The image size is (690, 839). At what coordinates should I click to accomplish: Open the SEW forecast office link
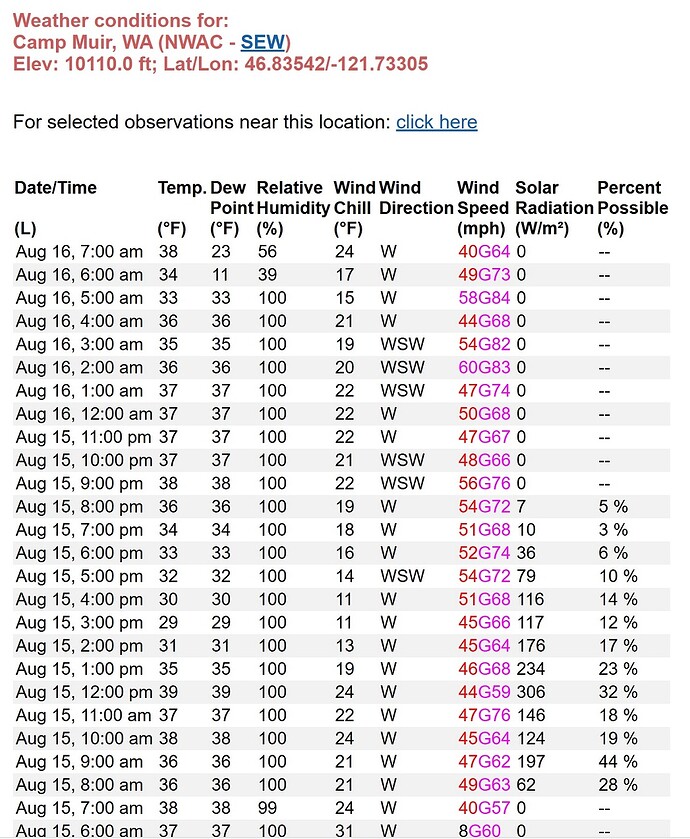[262, 42]
